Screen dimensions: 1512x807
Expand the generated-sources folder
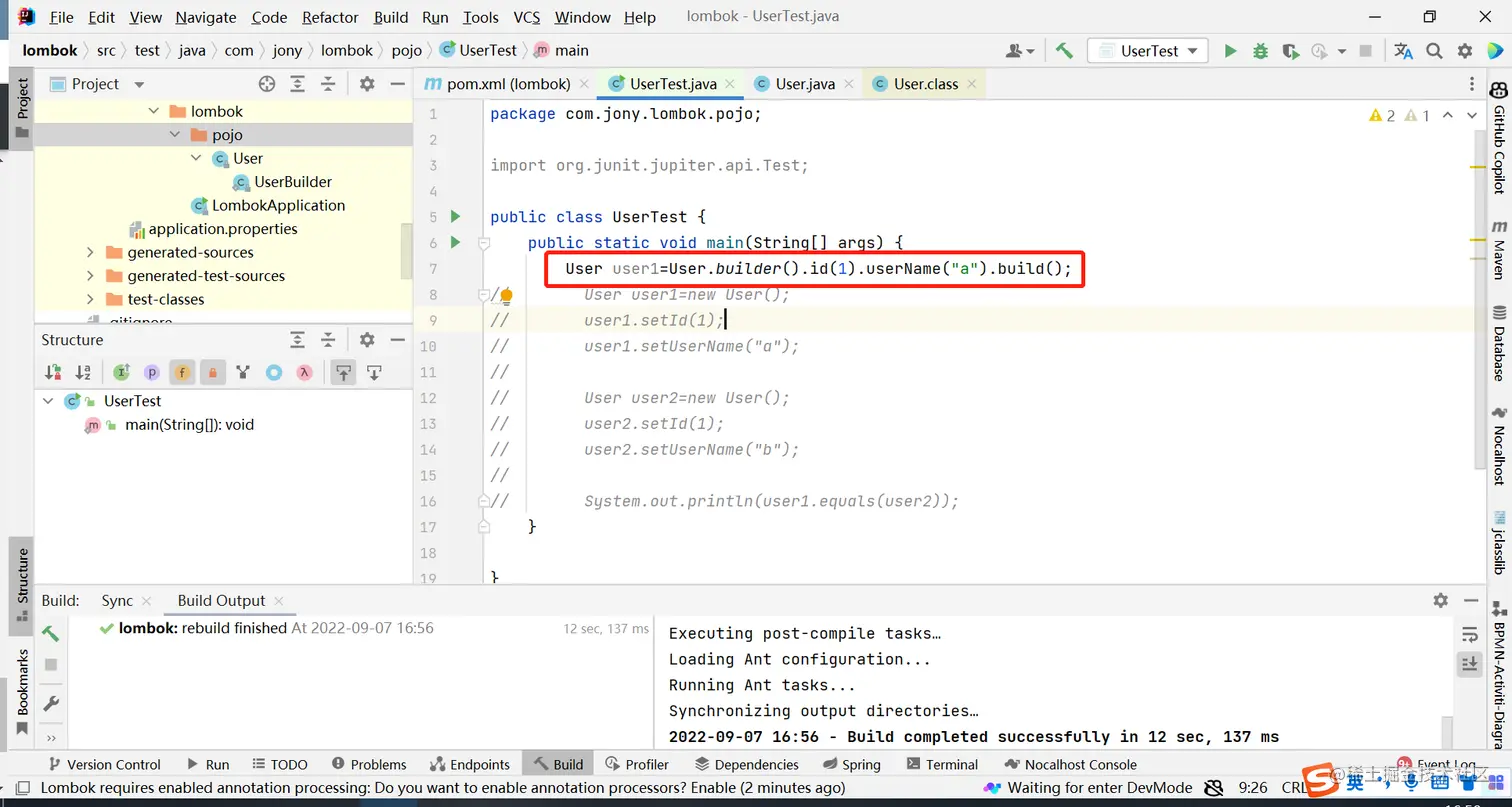click(x=90, y=252)
